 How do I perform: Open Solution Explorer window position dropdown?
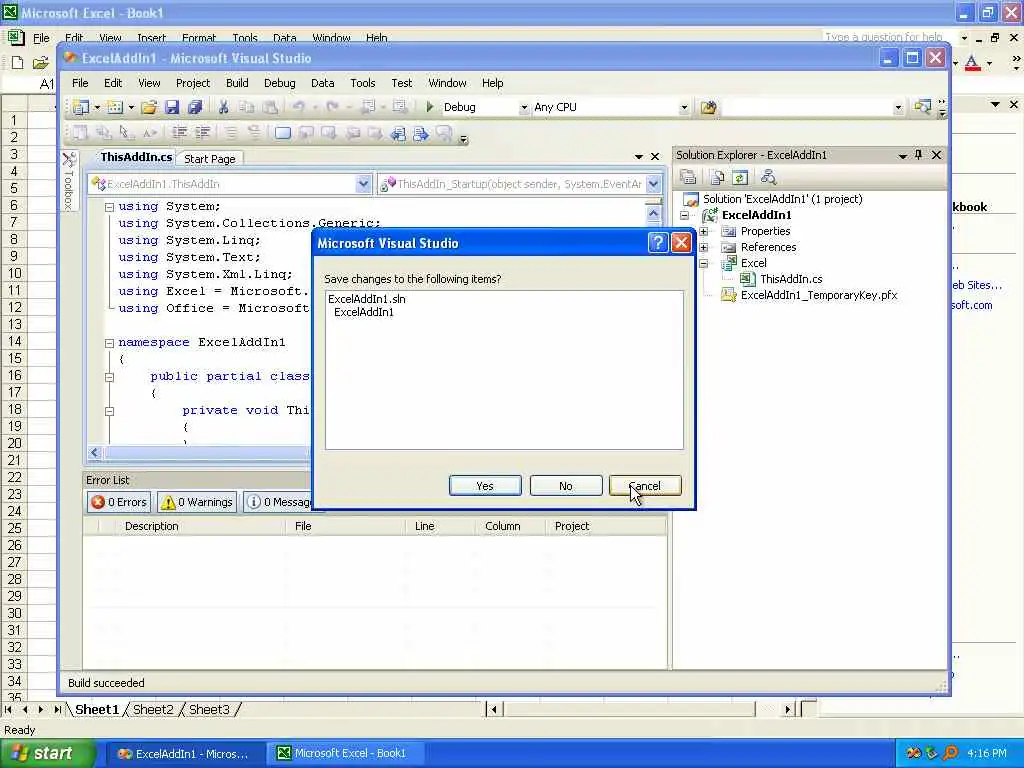point(903,155)
